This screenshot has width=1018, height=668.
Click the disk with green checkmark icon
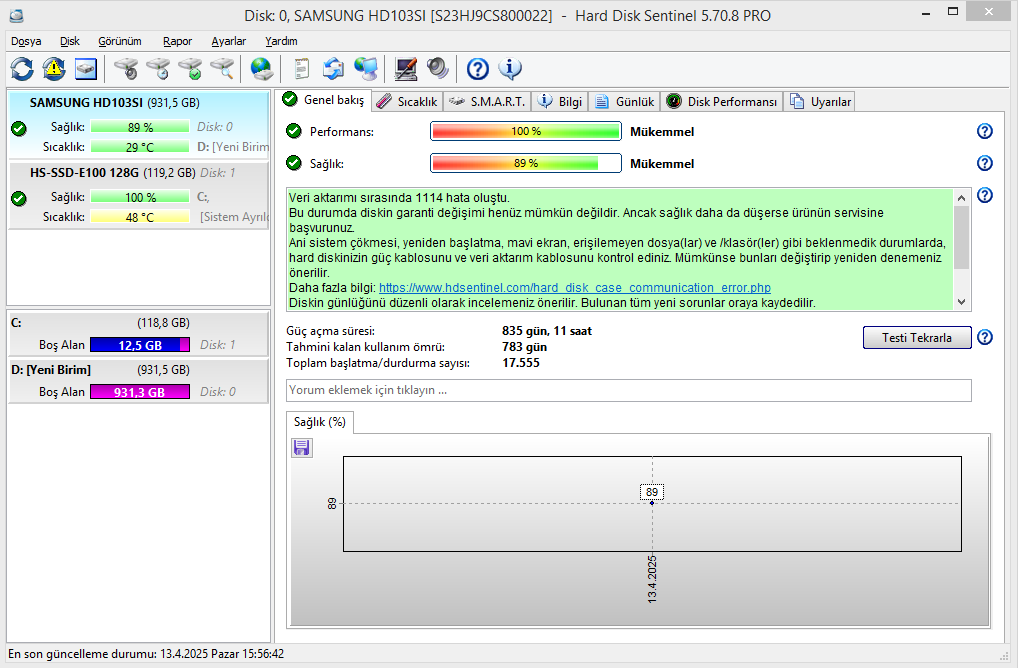[190, 68]
